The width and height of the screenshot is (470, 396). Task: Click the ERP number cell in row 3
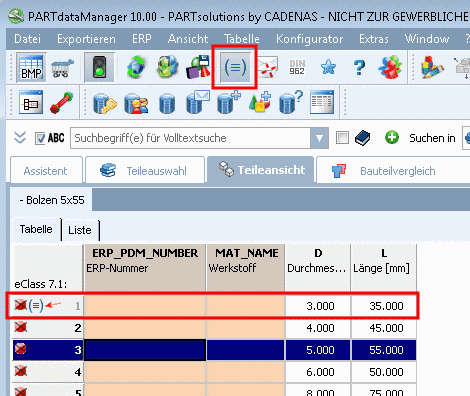pos(145,350)
